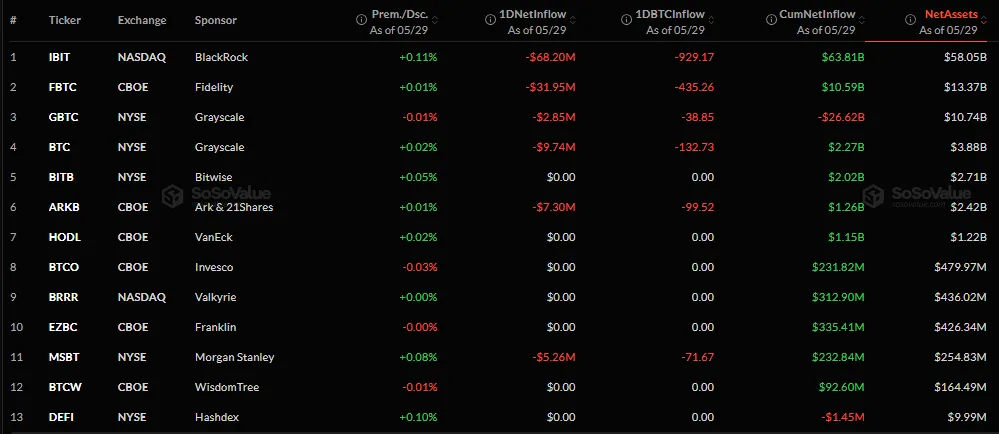Click BTC 1D BTC inflow -132.73
The image size is (999, 434).
693,147
